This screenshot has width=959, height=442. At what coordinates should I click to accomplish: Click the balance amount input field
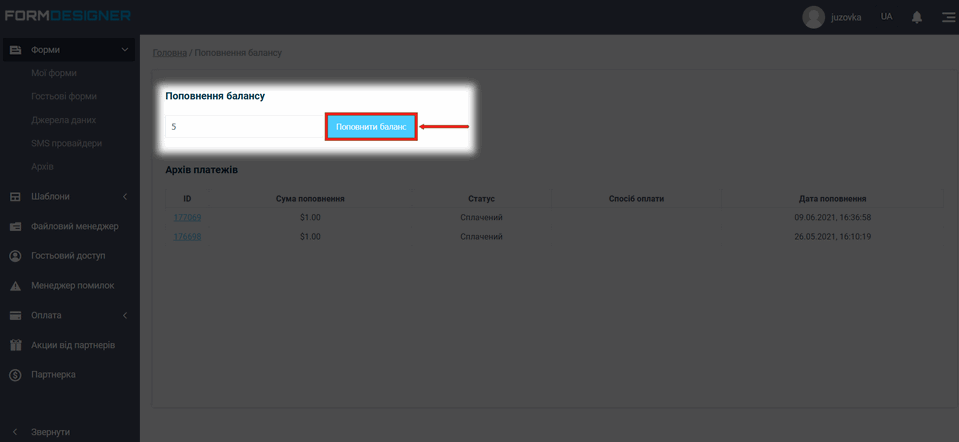(x=245, y=127)
